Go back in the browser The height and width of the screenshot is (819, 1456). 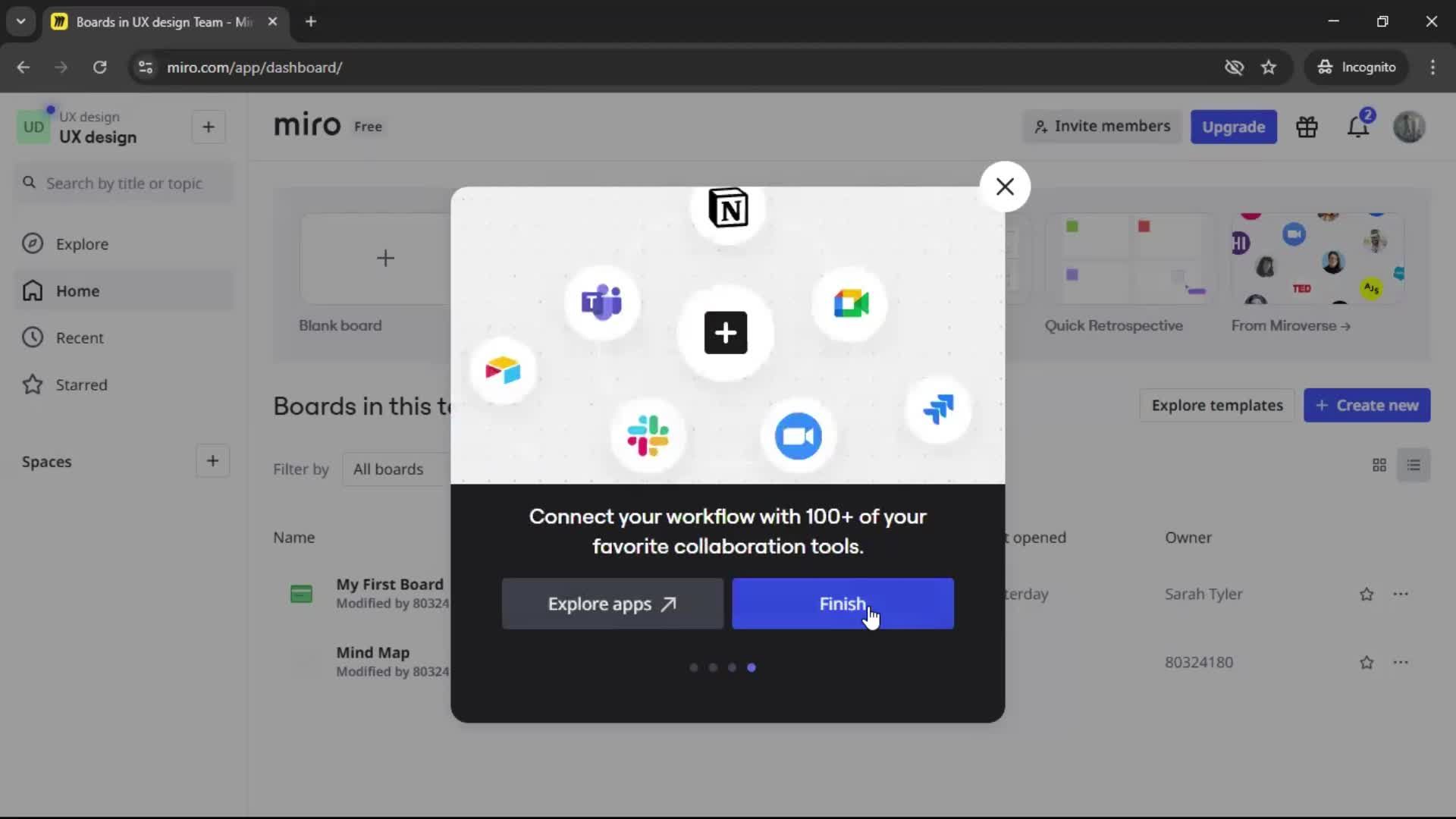click(x=24, y=67)
